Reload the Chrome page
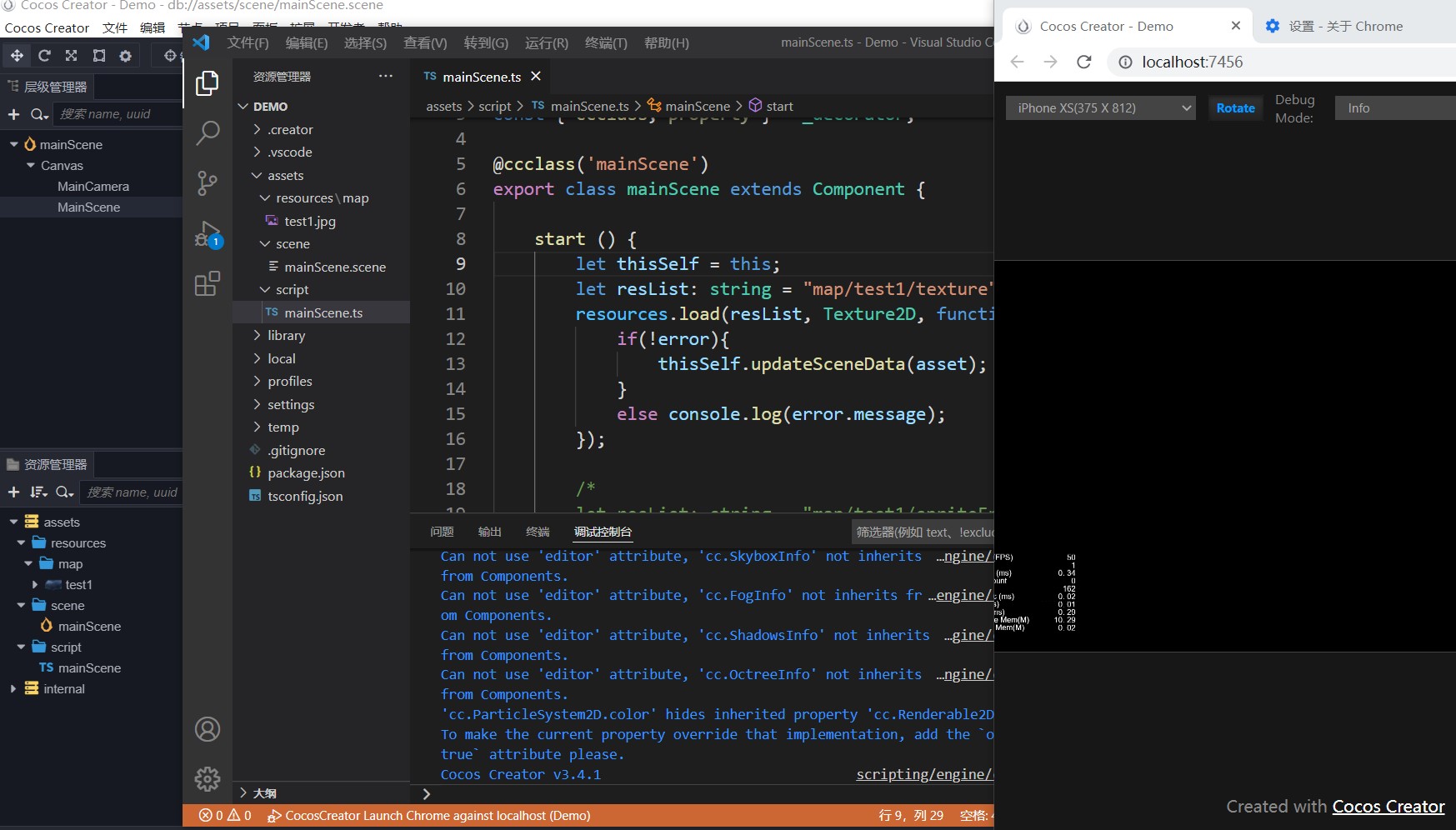Viewport: 1456px width, 830px height. [x=1083, y=62]
